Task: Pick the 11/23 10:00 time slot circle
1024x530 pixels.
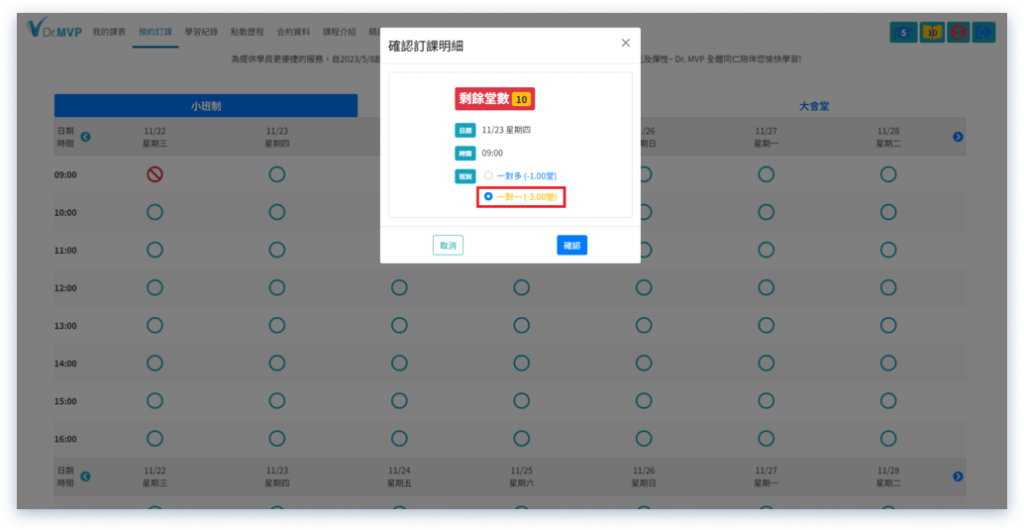Action: [277, 212]
